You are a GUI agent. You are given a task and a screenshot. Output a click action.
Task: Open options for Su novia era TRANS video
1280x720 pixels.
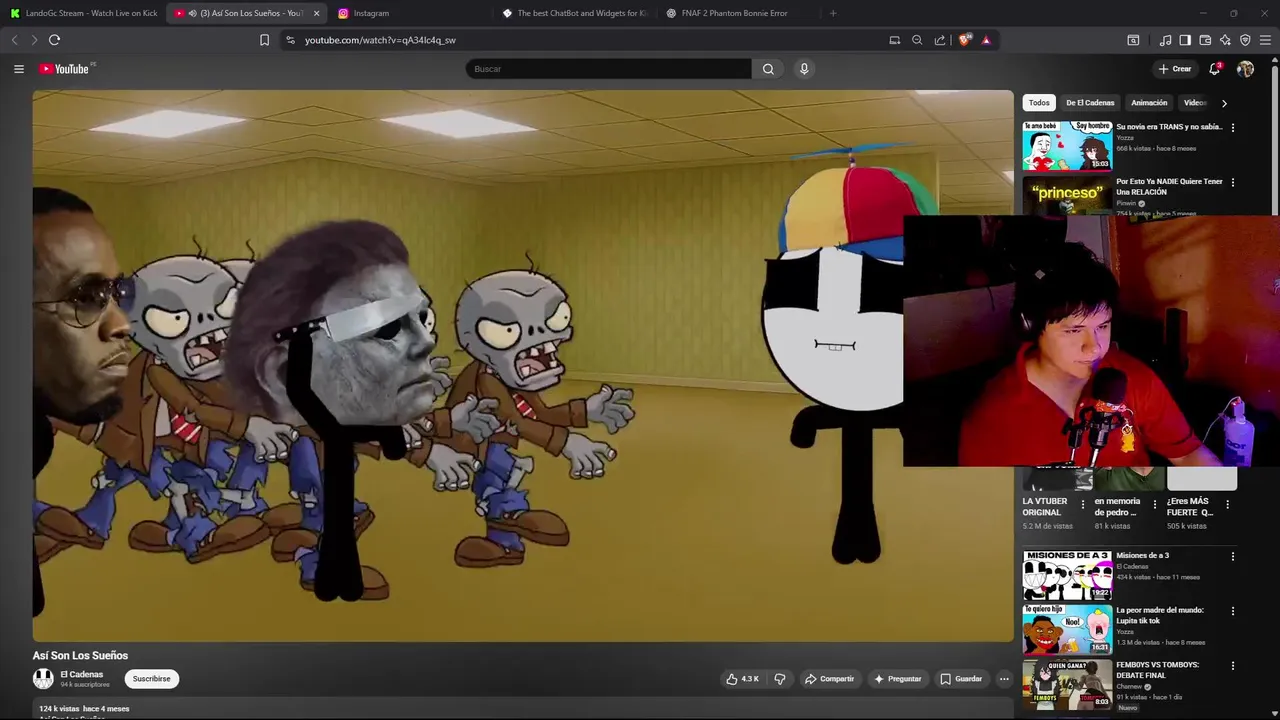coord(1232,128)
